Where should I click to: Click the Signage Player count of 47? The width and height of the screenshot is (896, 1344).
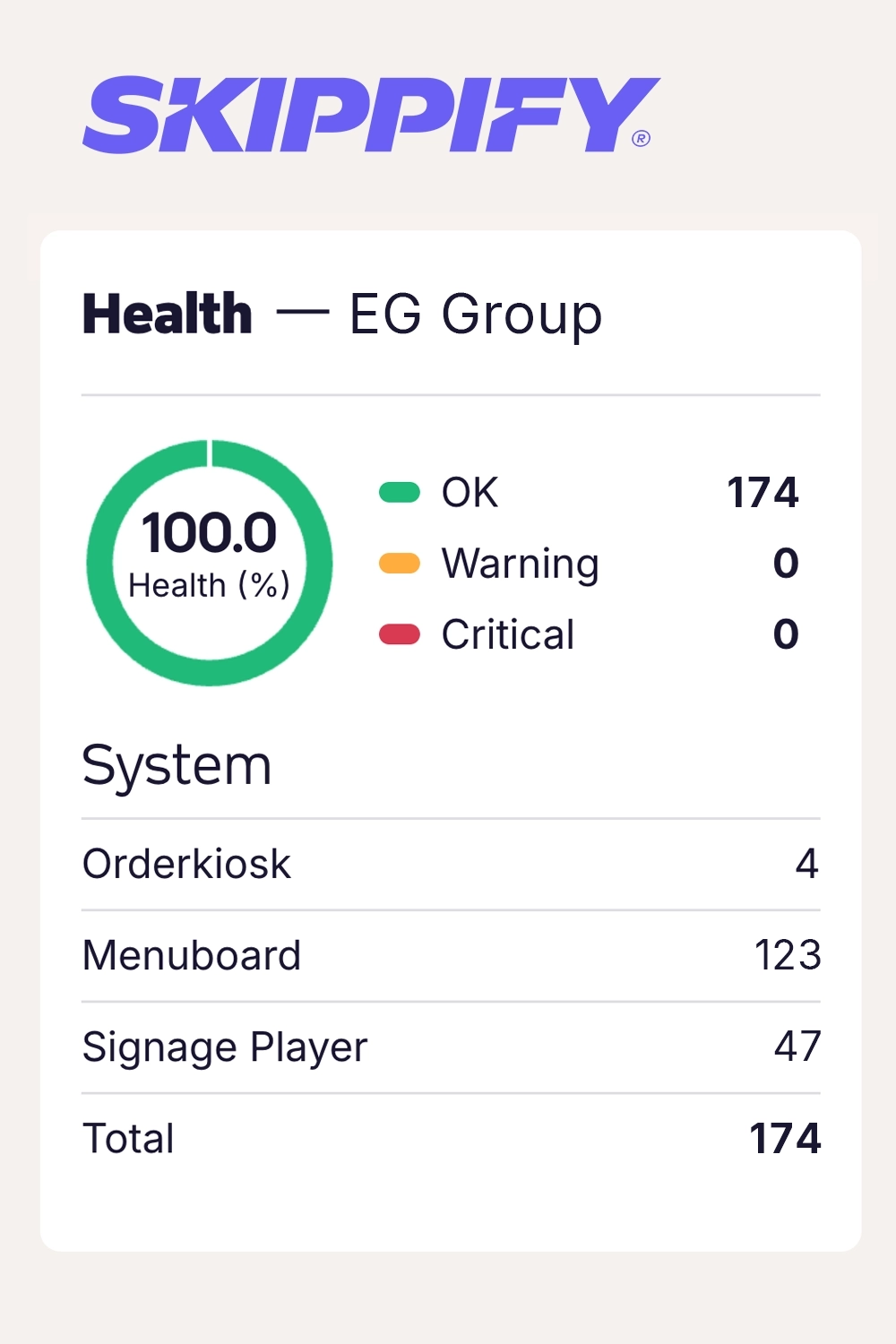(x=797, y=1047)
